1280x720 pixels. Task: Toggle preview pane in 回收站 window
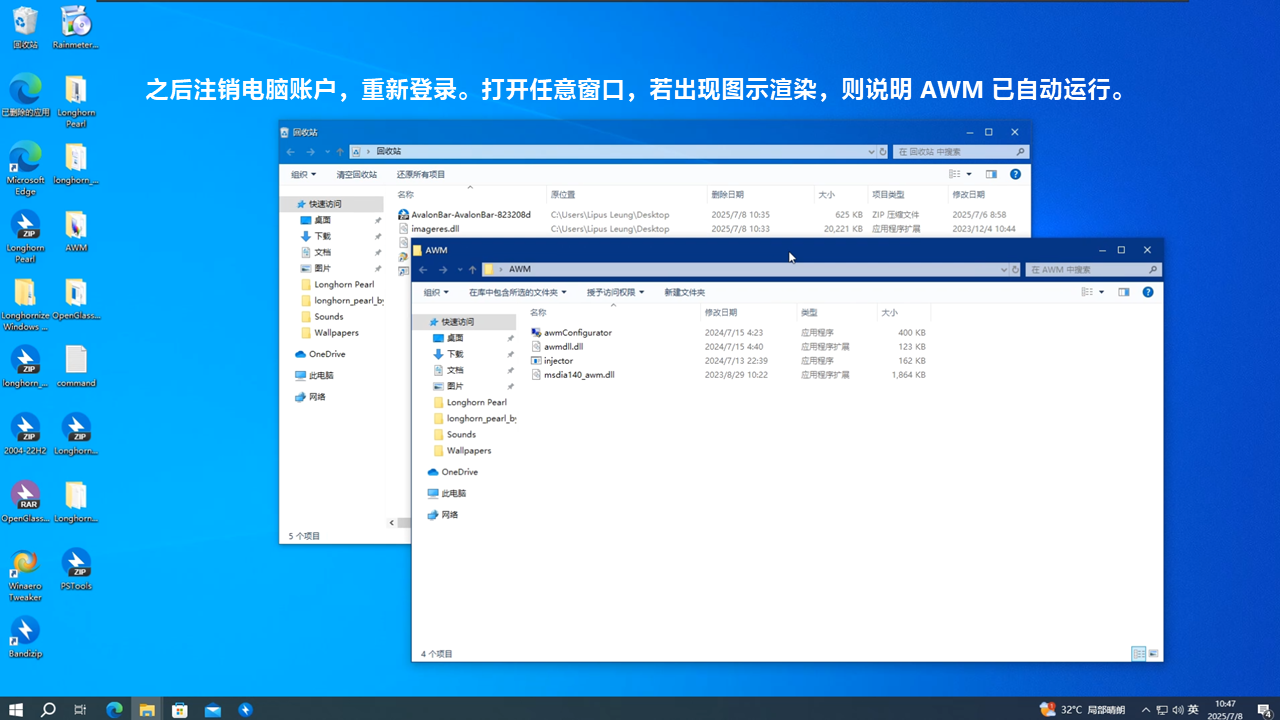point(991,174)
